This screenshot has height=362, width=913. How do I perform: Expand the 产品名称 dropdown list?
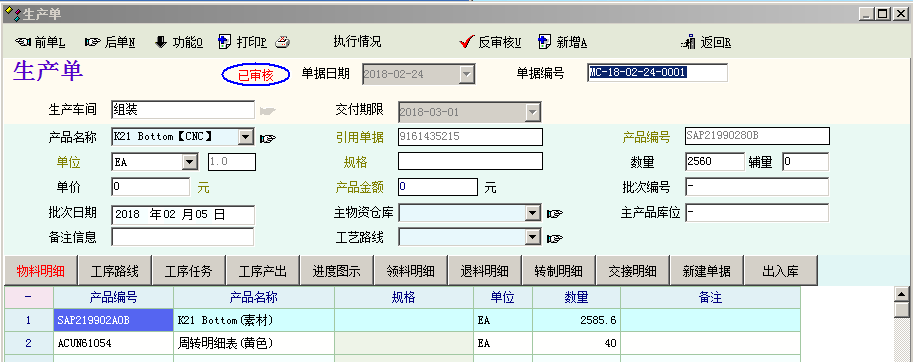246,137
